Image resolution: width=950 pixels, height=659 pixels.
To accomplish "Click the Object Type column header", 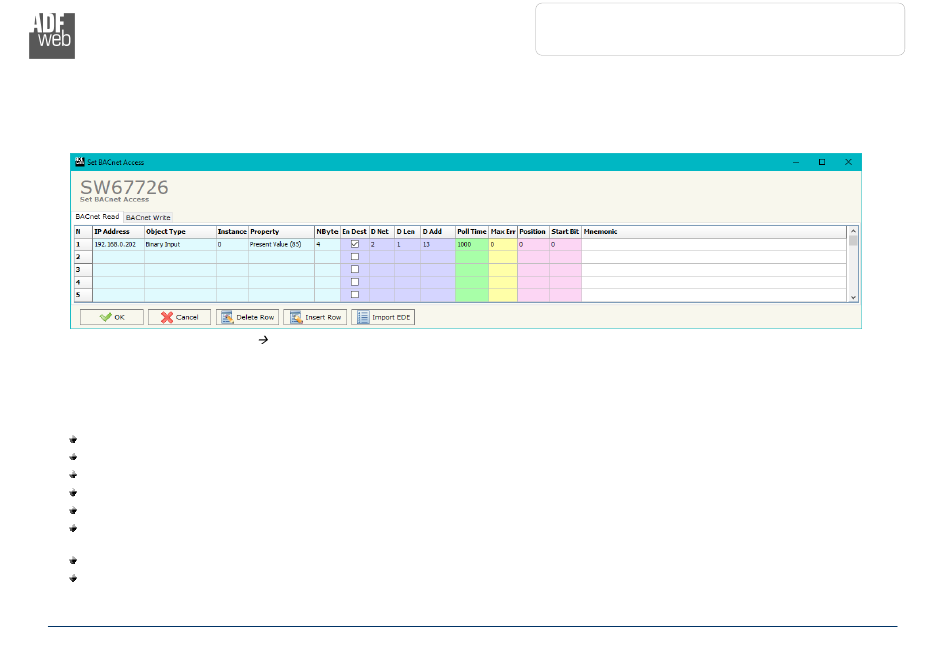I will click(x=180, y=232).
